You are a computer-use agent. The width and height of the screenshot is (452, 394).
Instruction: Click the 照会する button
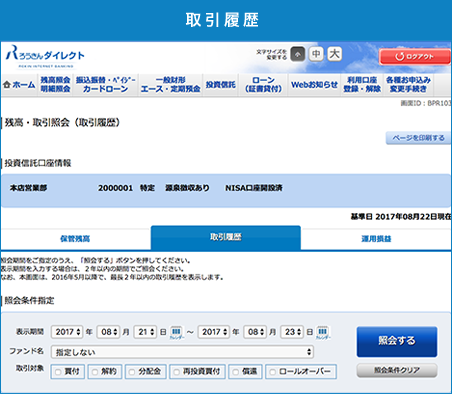tap(397, 341)
